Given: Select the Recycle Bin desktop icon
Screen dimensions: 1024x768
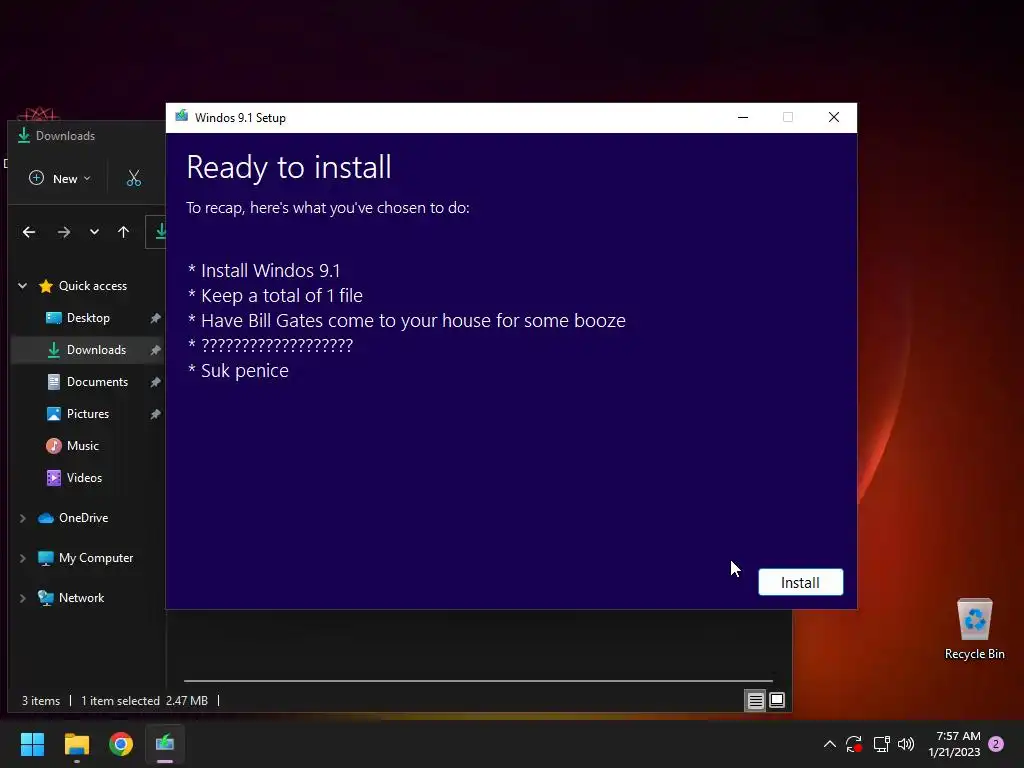Looking at the screenshot, I should 974,630.
